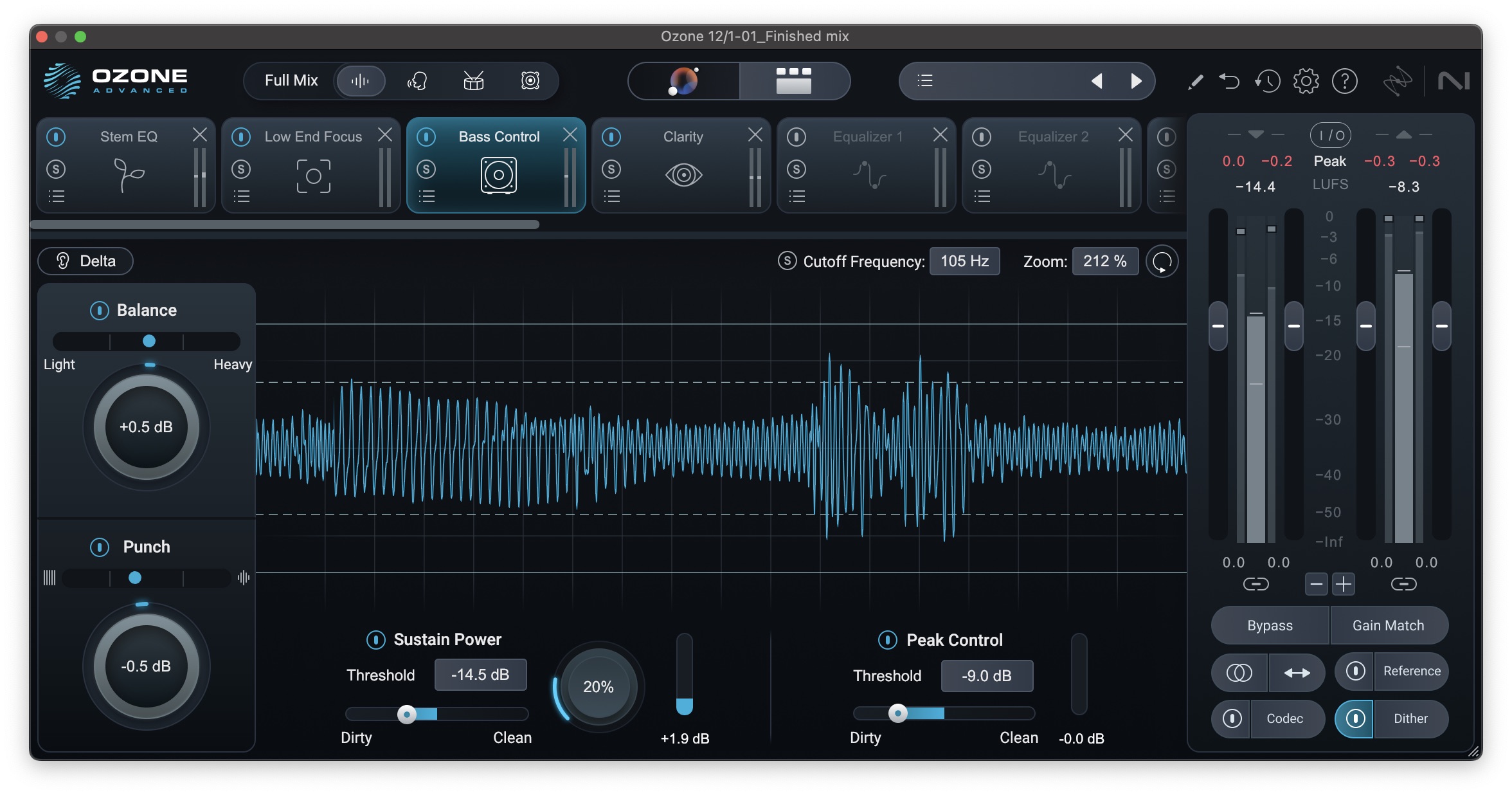Edit the Zoom 212 % field
The image size is (1512, 795).
(1105, 261)
